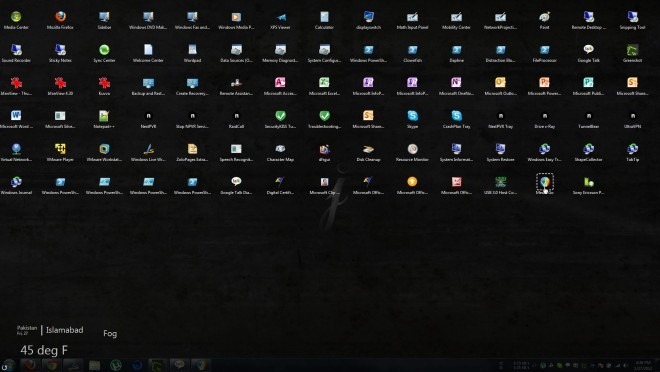Screen dimensions: 660x372
Task: Open Chrome from the taskbar
Action: [52, 365]
